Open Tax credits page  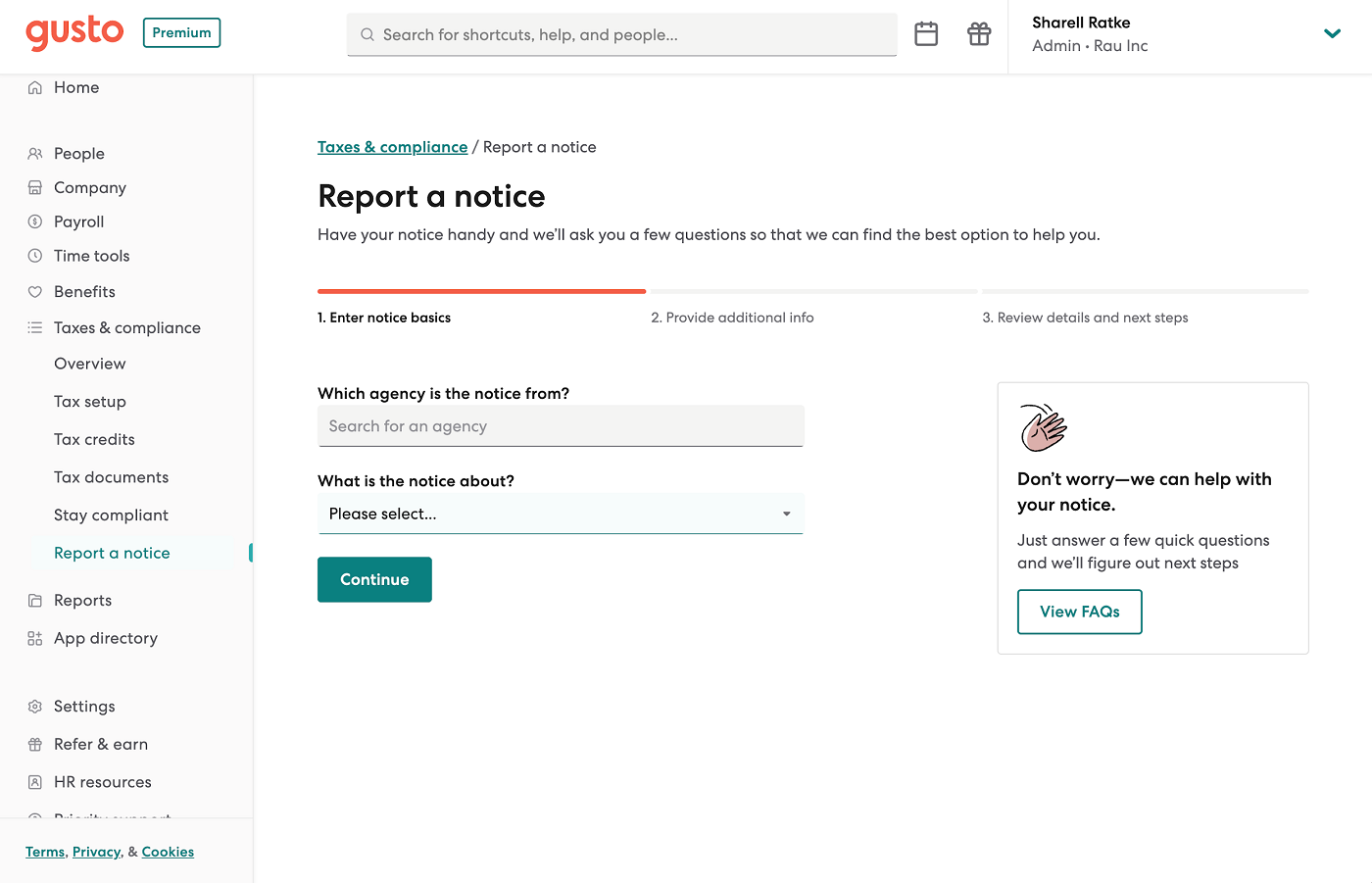94,439
